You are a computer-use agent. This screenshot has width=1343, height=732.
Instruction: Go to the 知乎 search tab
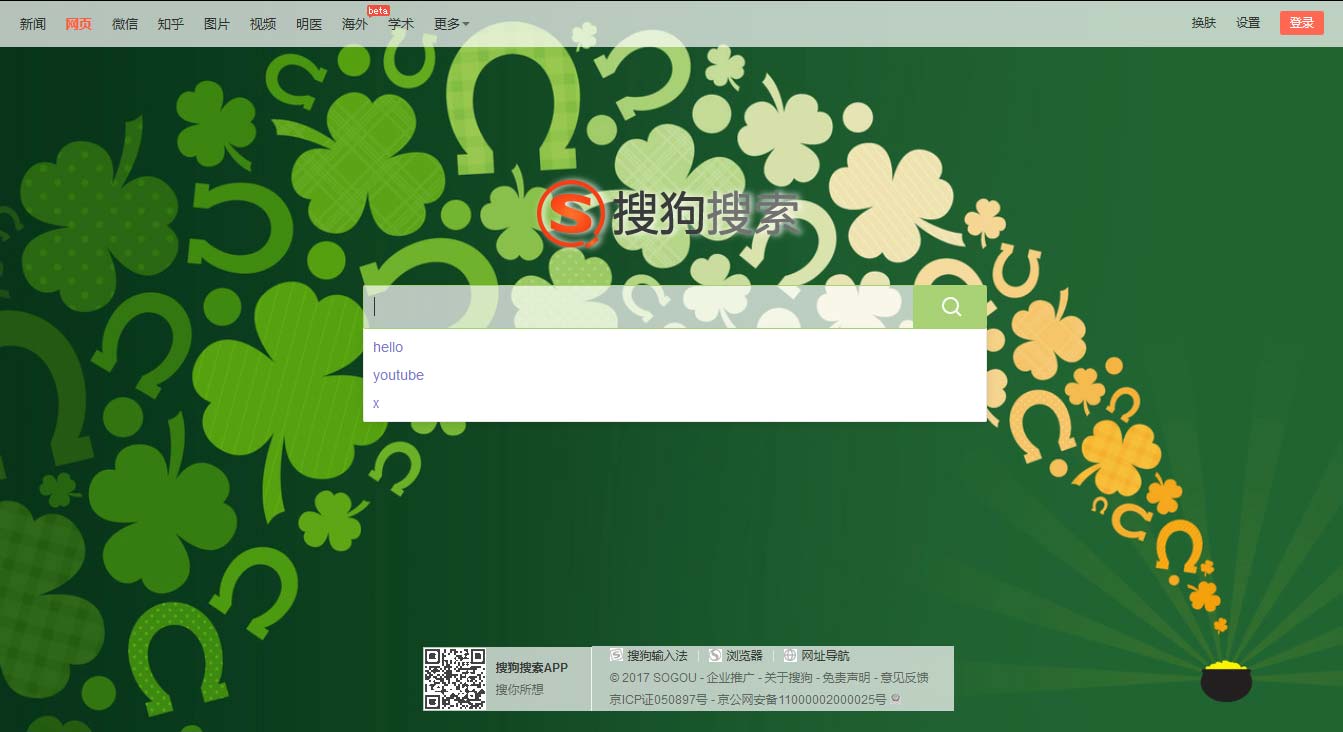(x=171, y=24)
